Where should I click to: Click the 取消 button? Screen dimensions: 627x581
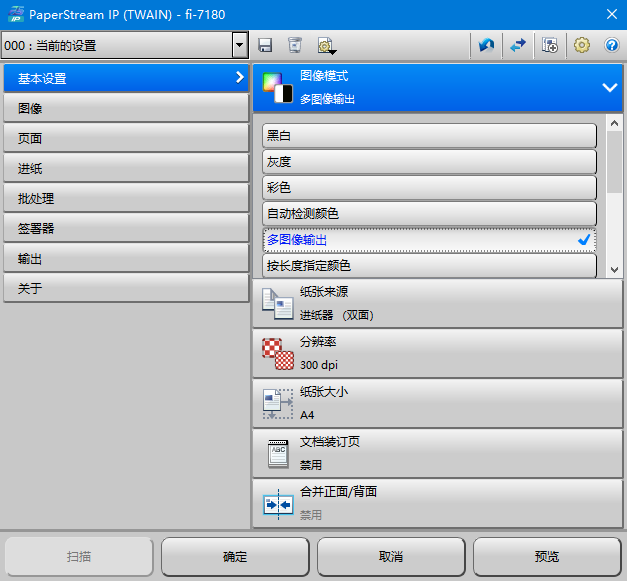pos(391,557)
